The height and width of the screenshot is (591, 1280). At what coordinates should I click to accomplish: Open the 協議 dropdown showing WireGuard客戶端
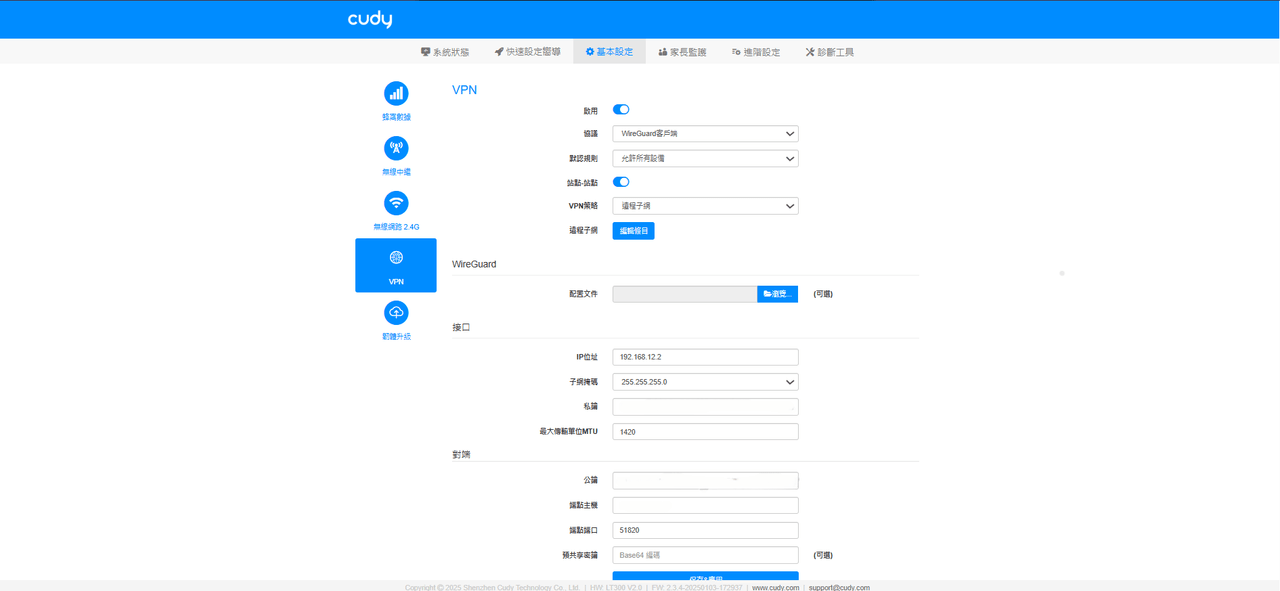pyautogui.click(x=705, y=134)
